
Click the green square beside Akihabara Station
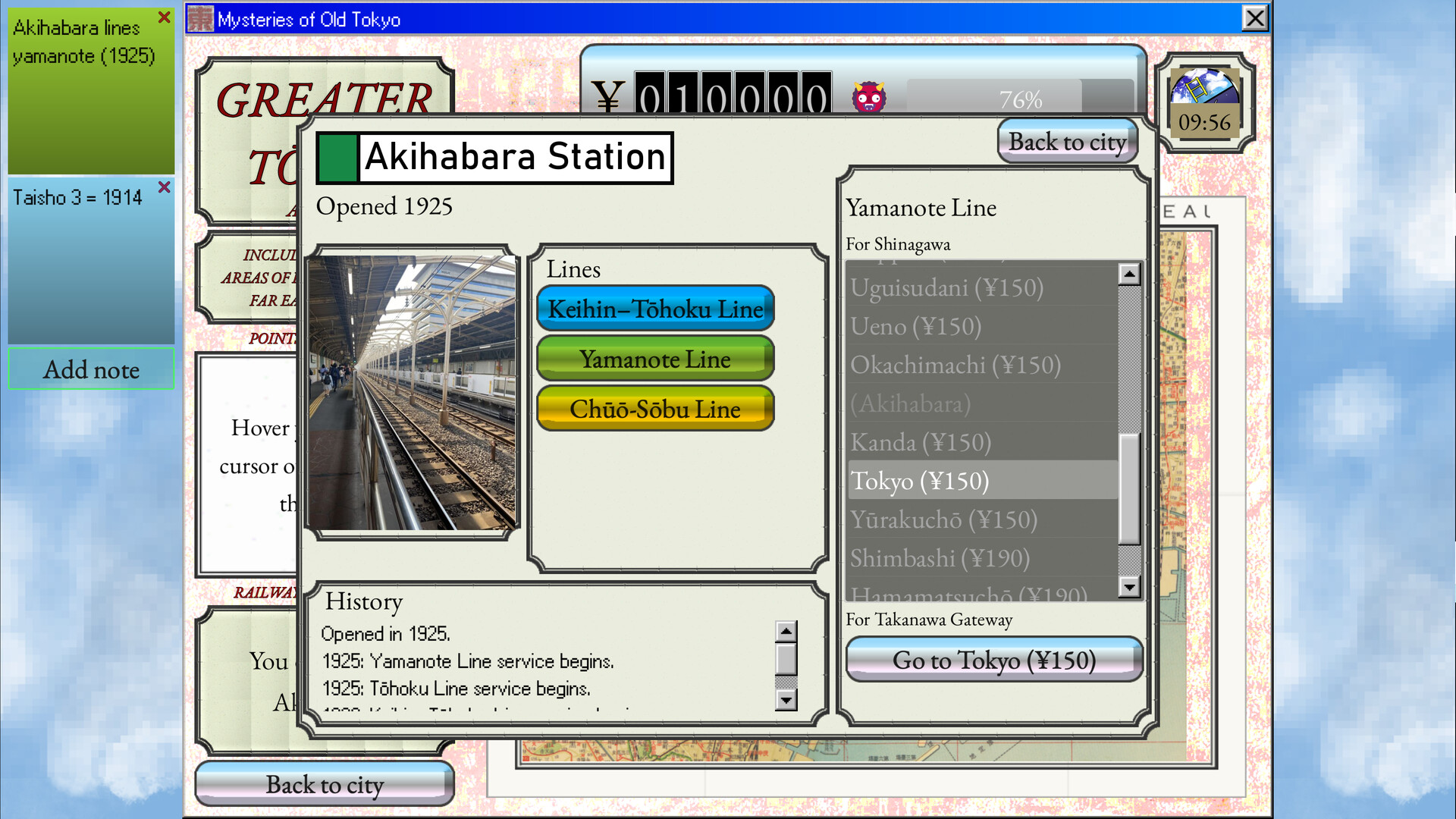(x=337, y=158)
